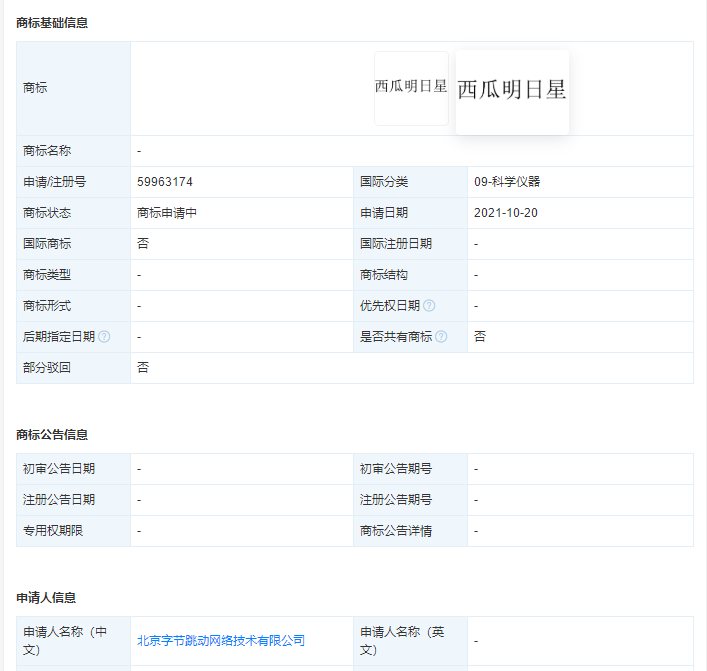Open the help icon beside 是否共有商标
707x671 pixels.
coord(441,336)
